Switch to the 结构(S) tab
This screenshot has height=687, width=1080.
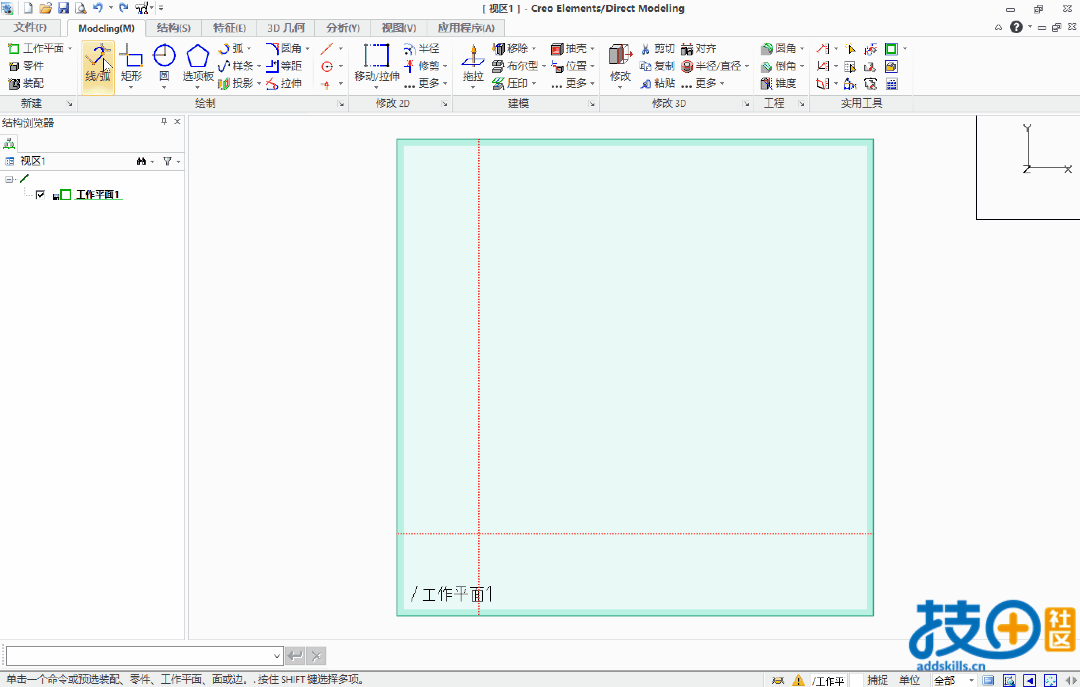[174, 28]
